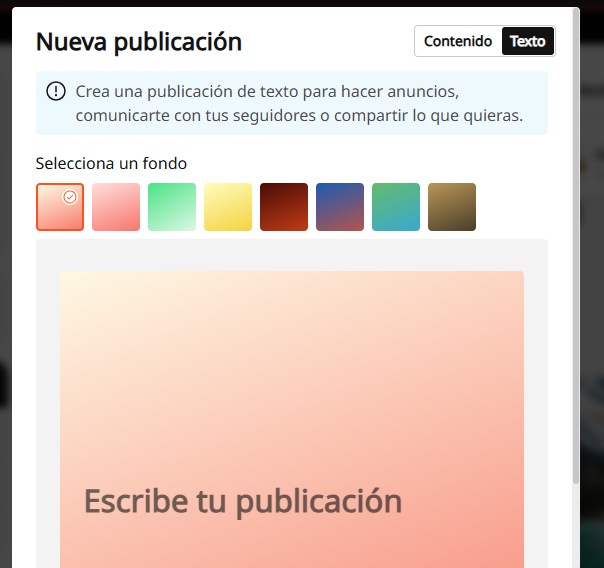Screen dimensions: 604x568
Task: Click the "Selecciona un fondo" label
Action: click(111, 163)
